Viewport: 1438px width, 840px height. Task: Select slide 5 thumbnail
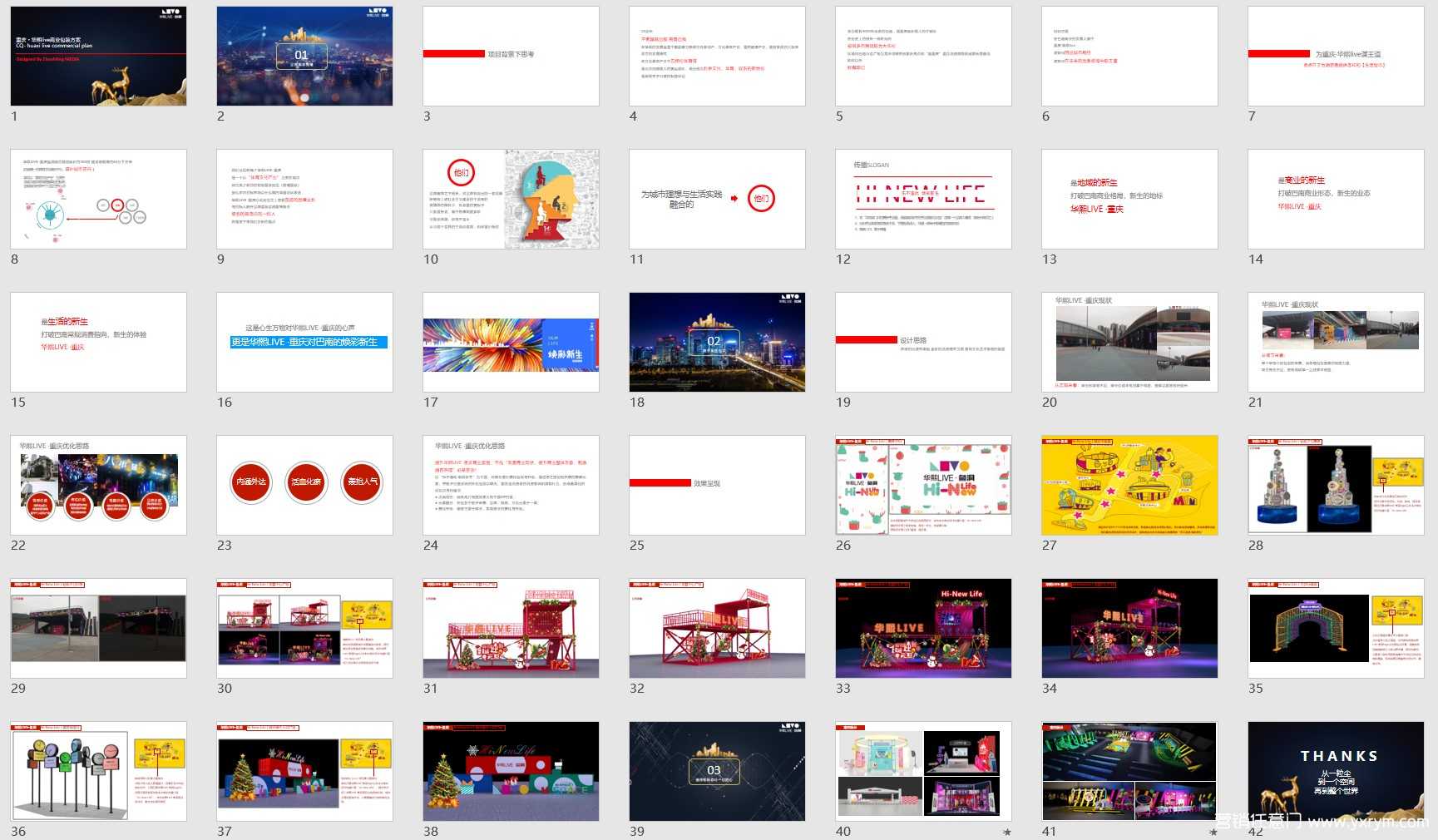click(923, 56)
